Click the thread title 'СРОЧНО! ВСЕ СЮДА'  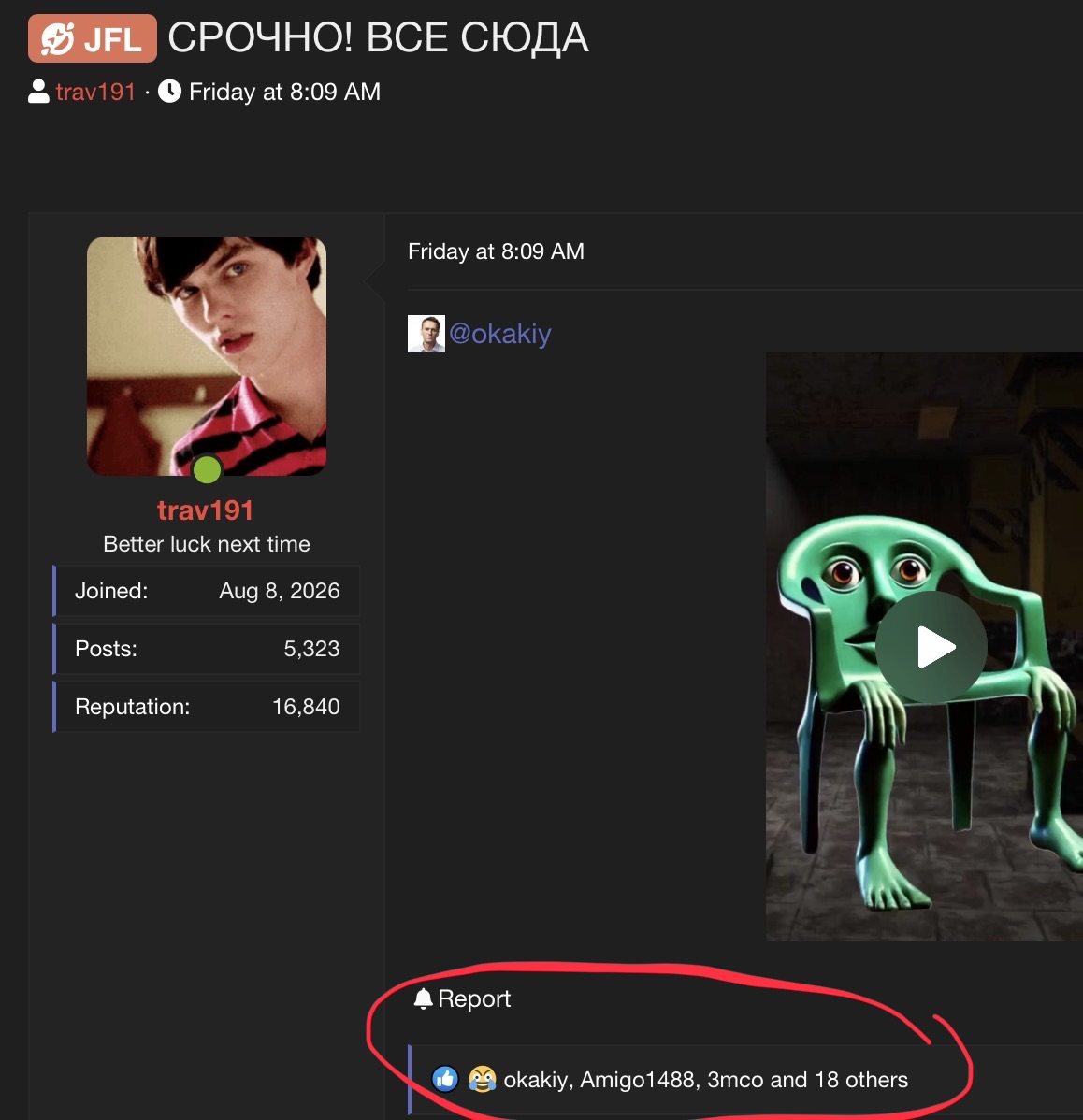379,37
